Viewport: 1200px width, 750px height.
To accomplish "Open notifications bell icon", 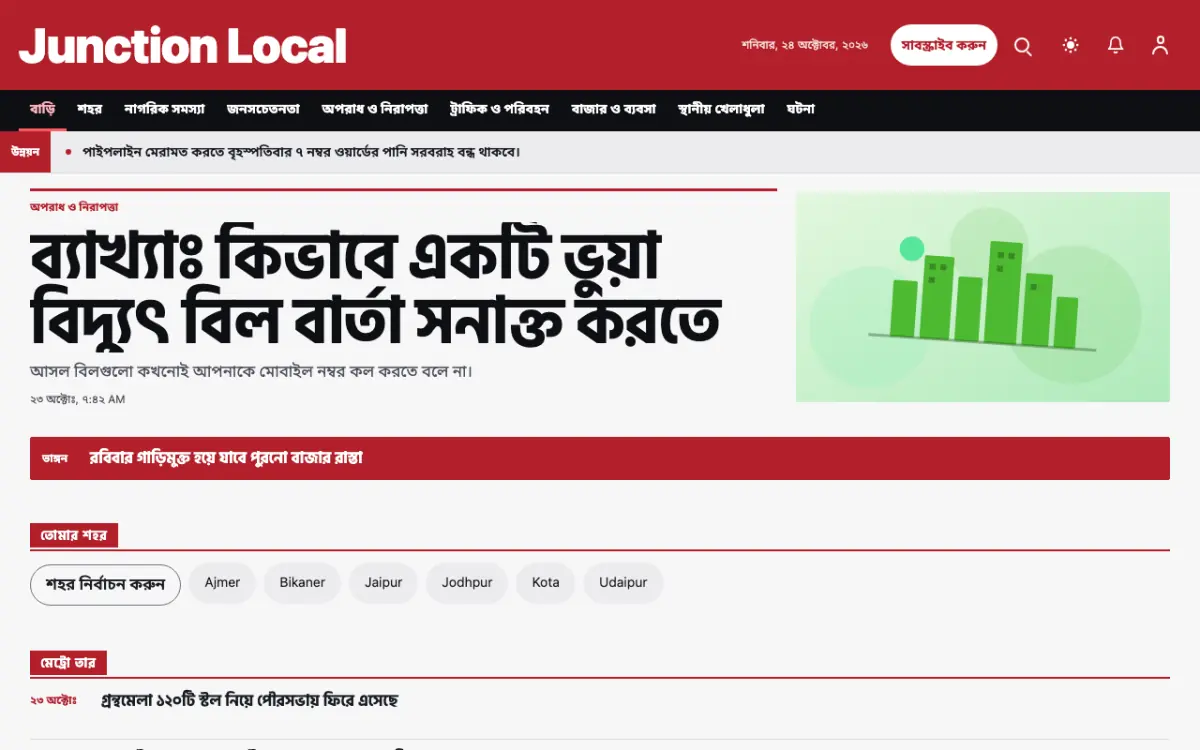I will point(1116,45).
